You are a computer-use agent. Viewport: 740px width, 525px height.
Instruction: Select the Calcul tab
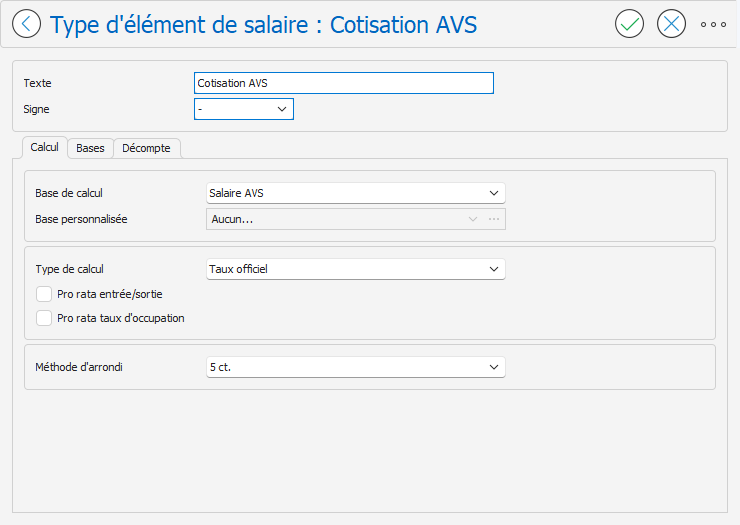44,147
